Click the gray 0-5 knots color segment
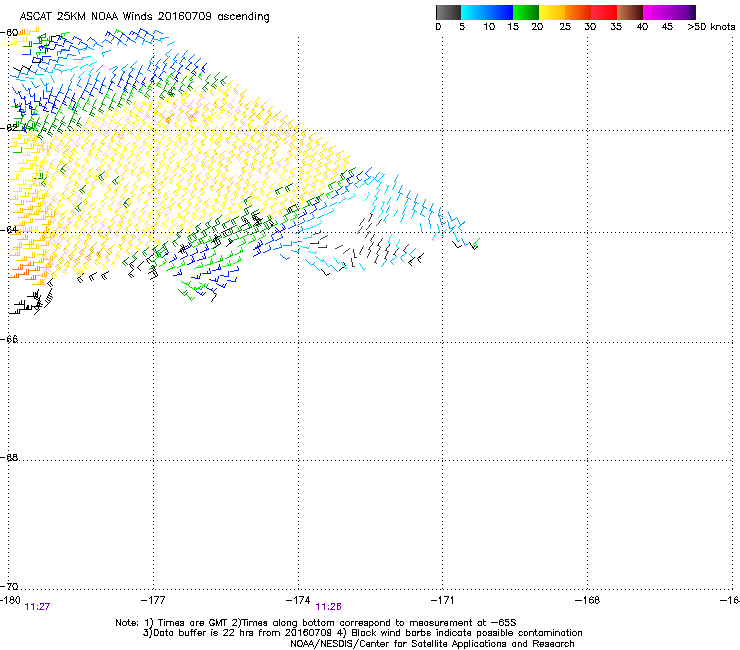The width and height of the screenshot is (740, 650). [448, 12]
